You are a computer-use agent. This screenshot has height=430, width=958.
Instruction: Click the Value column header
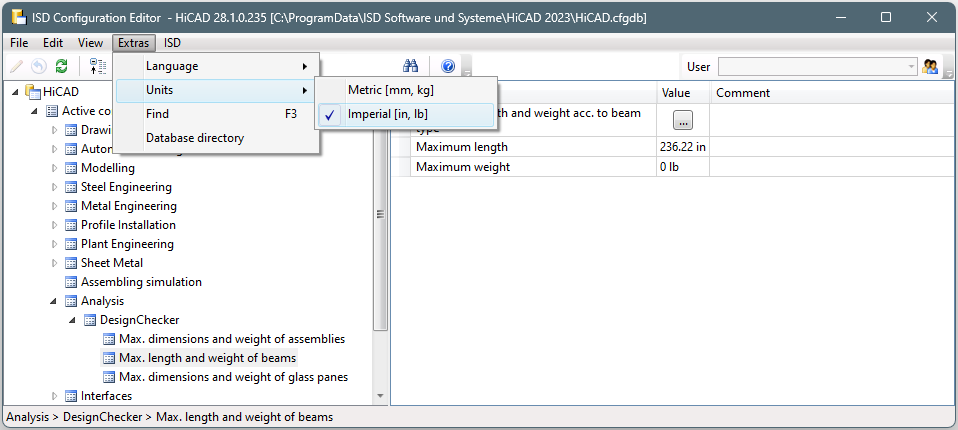click(683, 93)
